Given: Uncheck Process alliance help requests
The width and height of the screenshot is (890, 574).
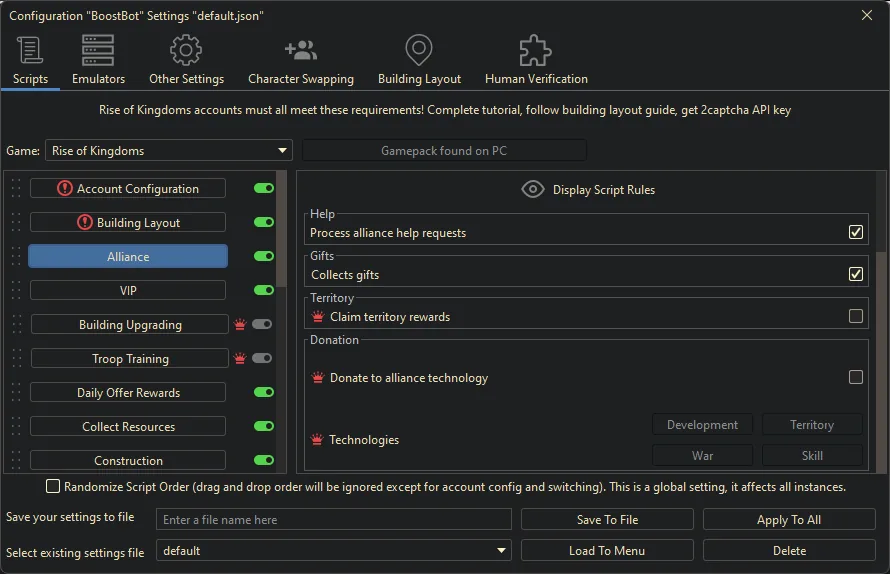Looking at the screenshot, I should click(855, 232).
